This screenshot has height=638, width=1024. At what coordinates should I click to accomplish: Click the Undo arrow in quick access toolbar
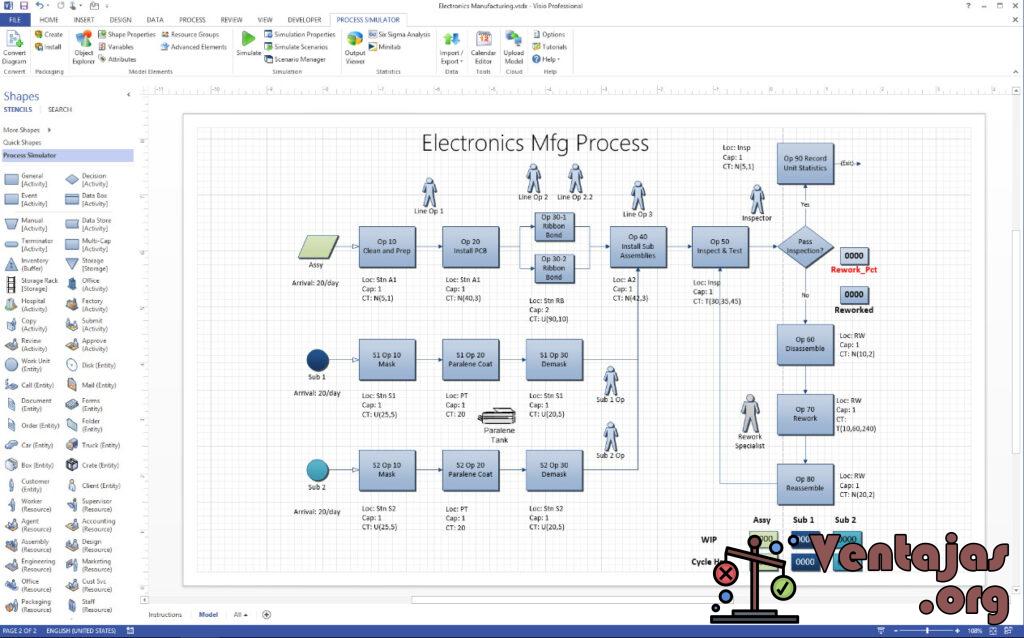pyautogui.click(x=39, y=6)
